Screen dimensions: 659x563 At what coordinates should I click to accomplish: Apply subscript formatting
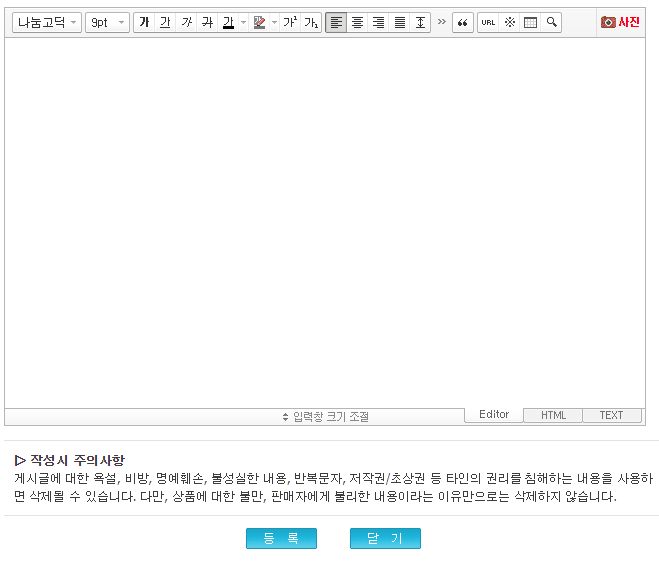tap(311, 22)
